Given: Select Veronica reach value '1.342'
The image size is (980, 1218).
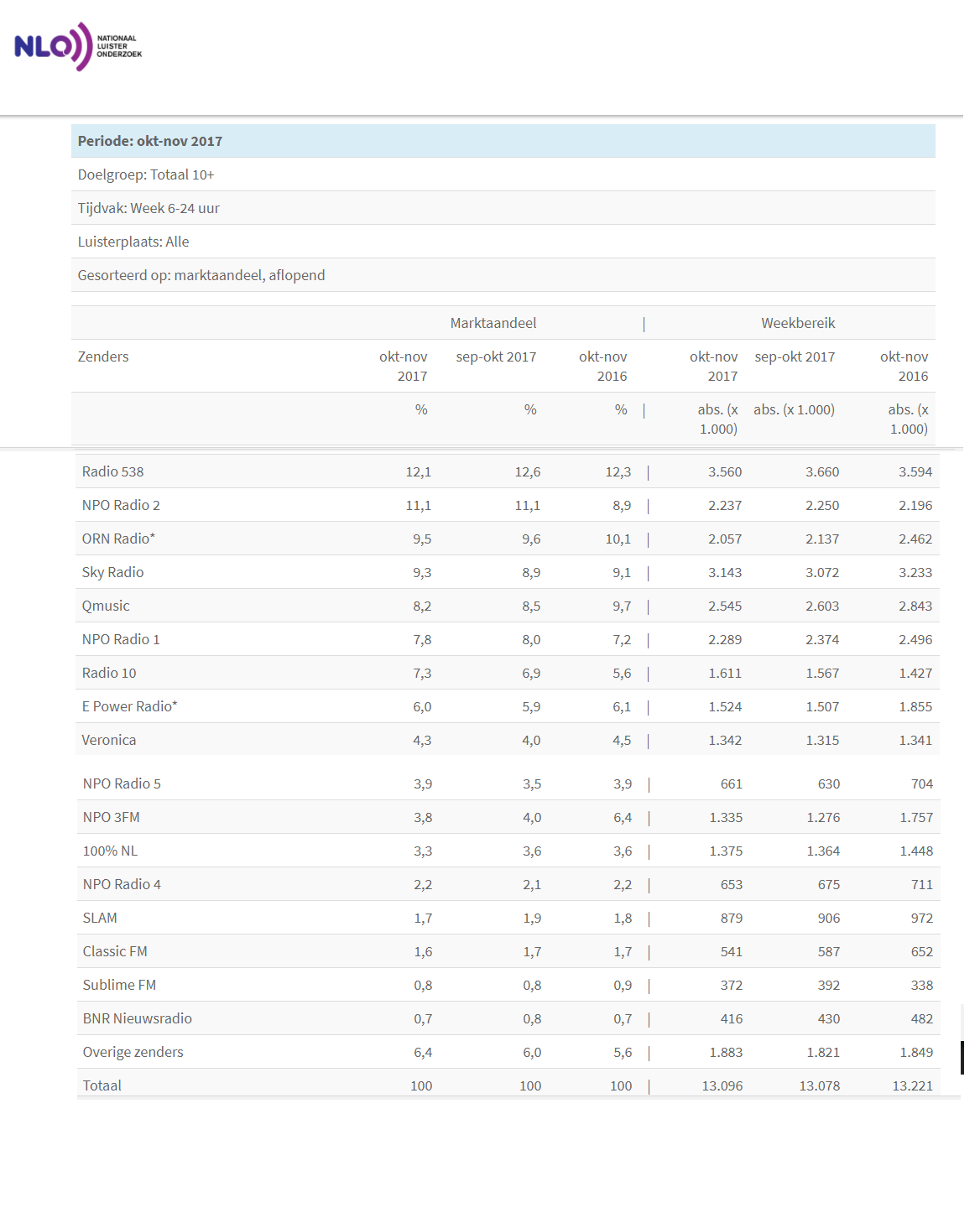Looking at the screenshot, I should pyautogui.click(x=725, y=740).
